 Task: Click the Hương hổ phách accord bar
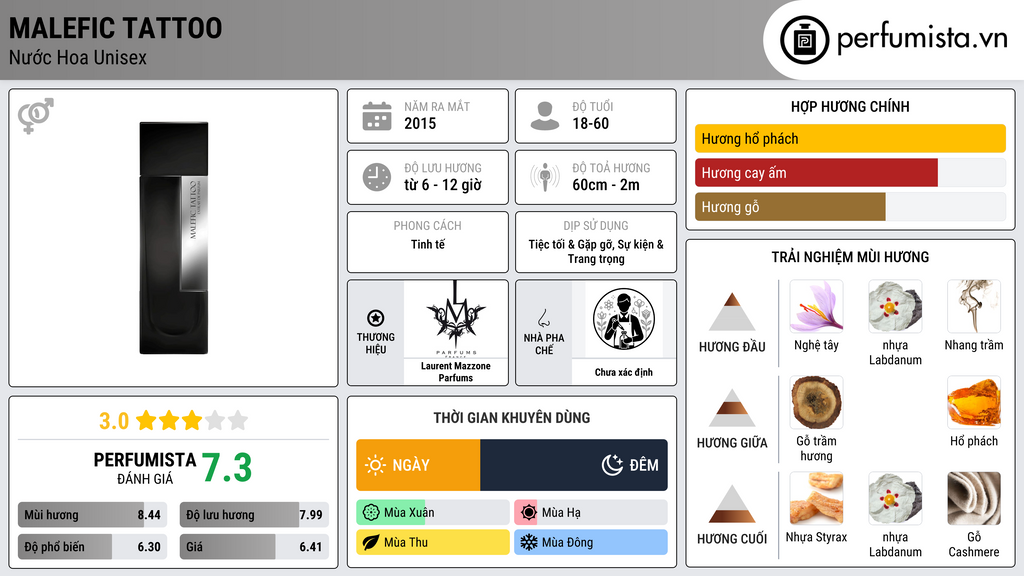850,138
